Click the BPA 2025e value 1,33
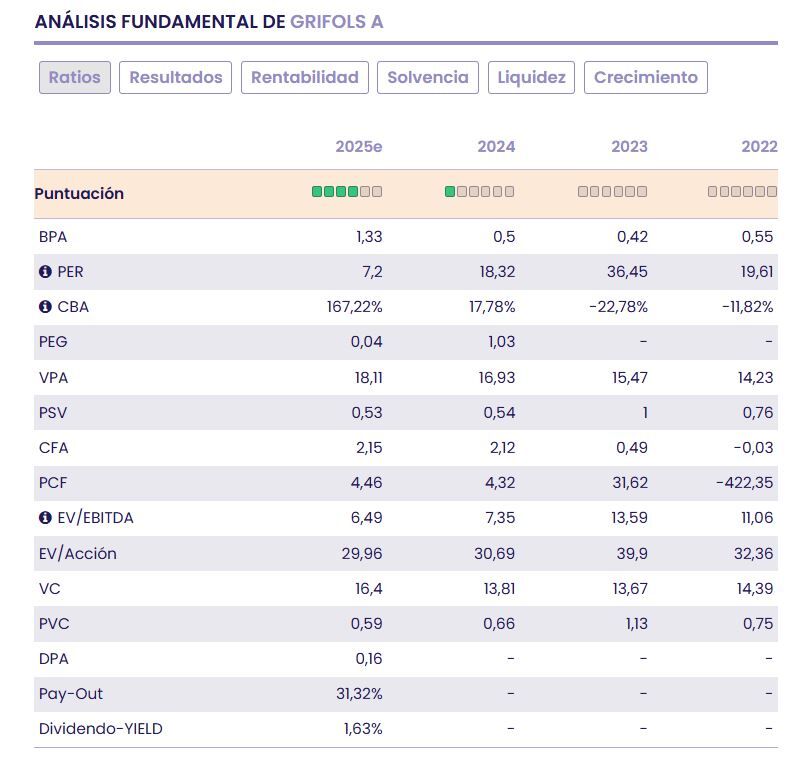Screen dimensions: 791x758 tap(369, 237)
